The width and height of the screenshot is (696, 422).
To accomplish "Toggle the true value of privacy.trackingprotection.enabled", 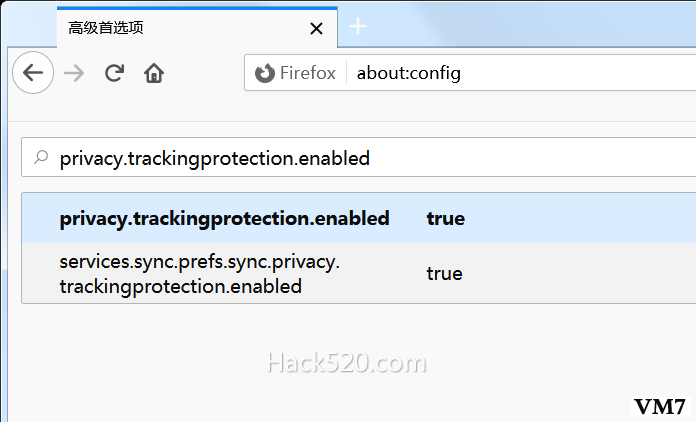I will pos(445,218).
